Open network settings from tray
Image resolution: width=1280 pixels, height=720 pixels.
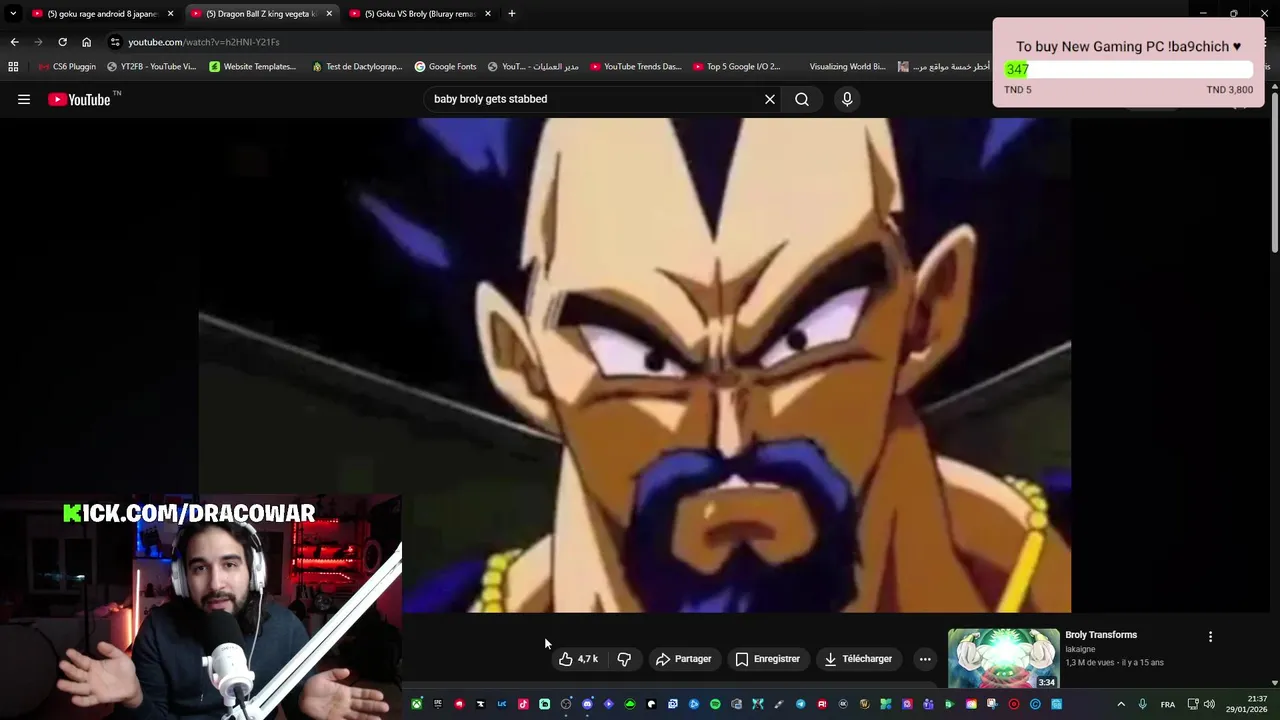1193,704
